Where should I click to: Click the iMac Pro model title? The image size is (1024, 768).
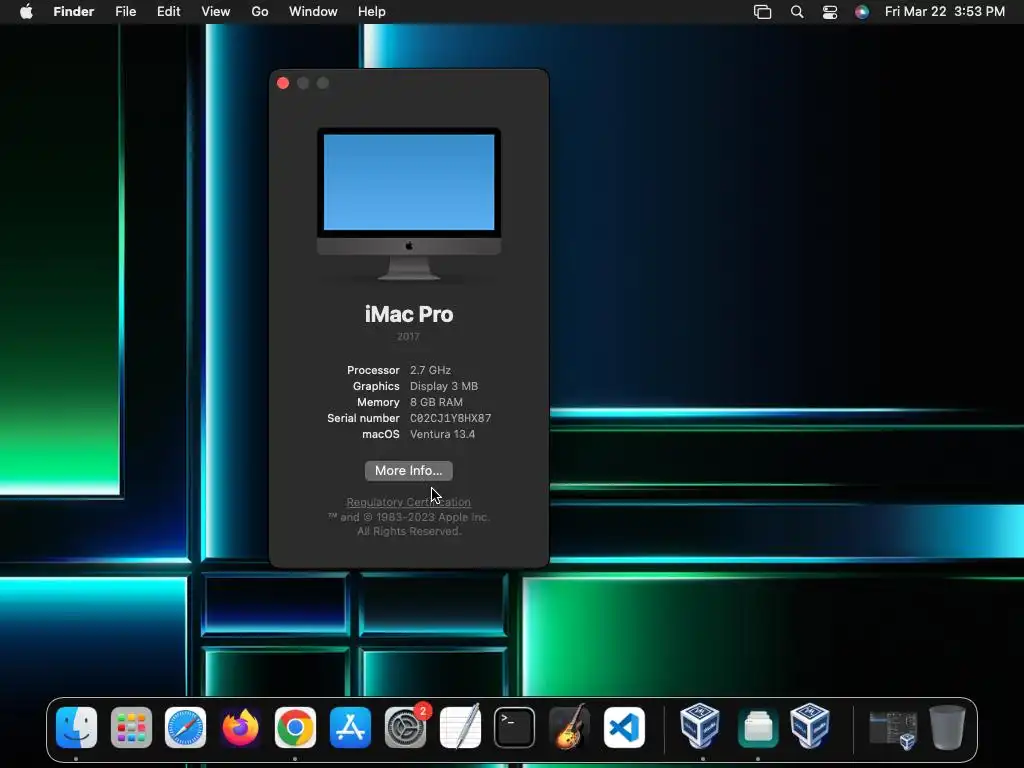click(x=409, y=314)
